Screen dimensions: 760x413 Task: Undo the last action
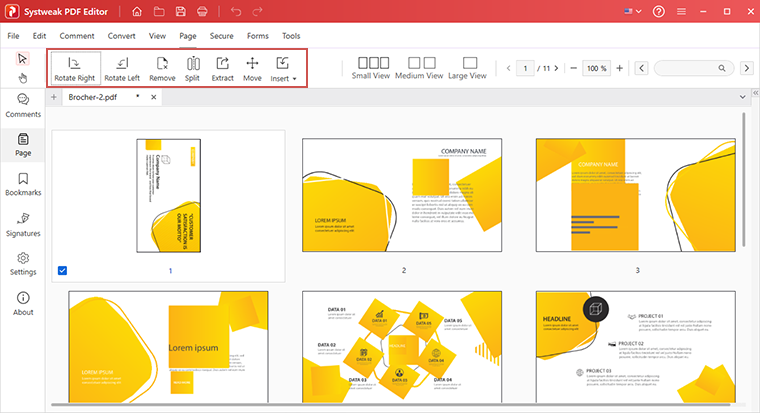point(236,12)
